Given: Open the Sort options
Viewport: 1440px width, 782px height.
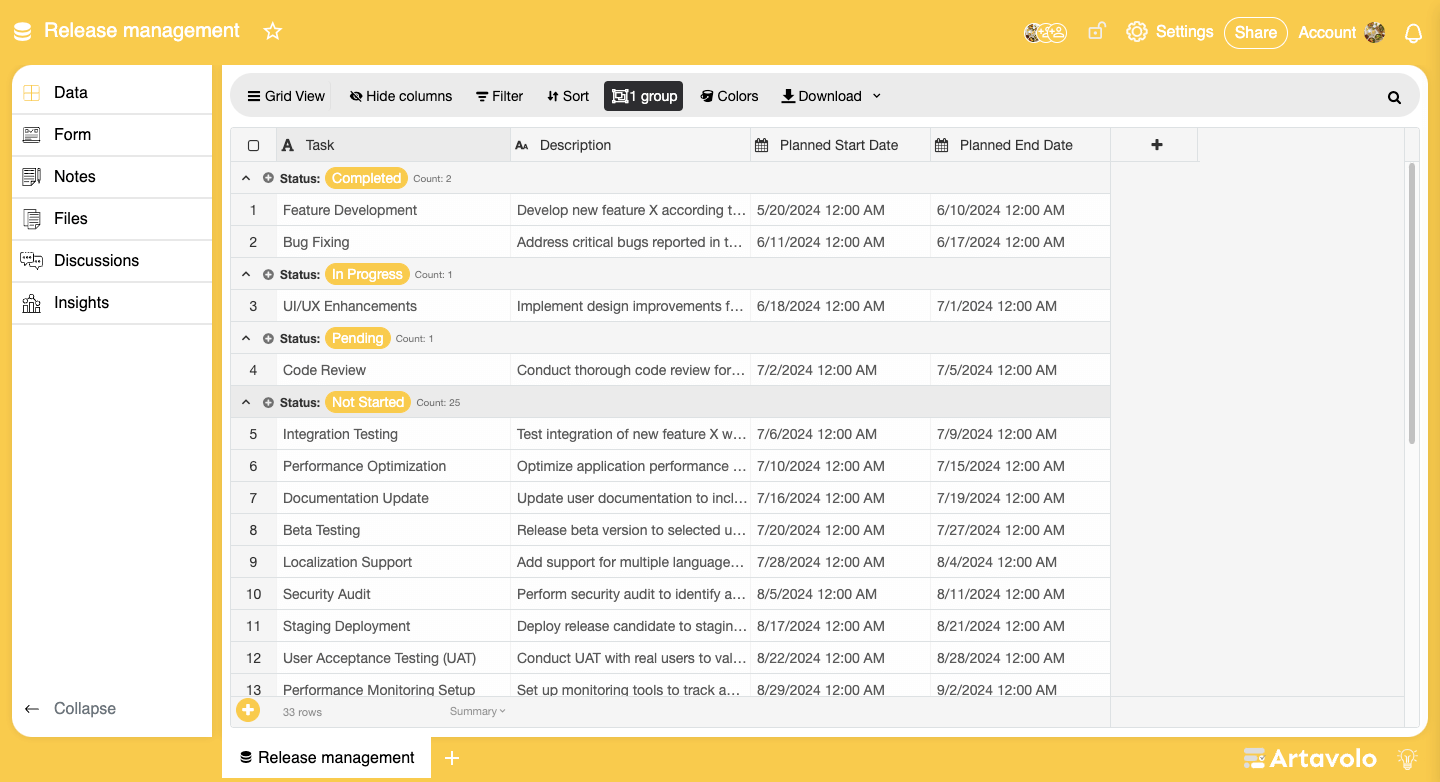Looking at the screenshot, I should [x=568, y=96].
